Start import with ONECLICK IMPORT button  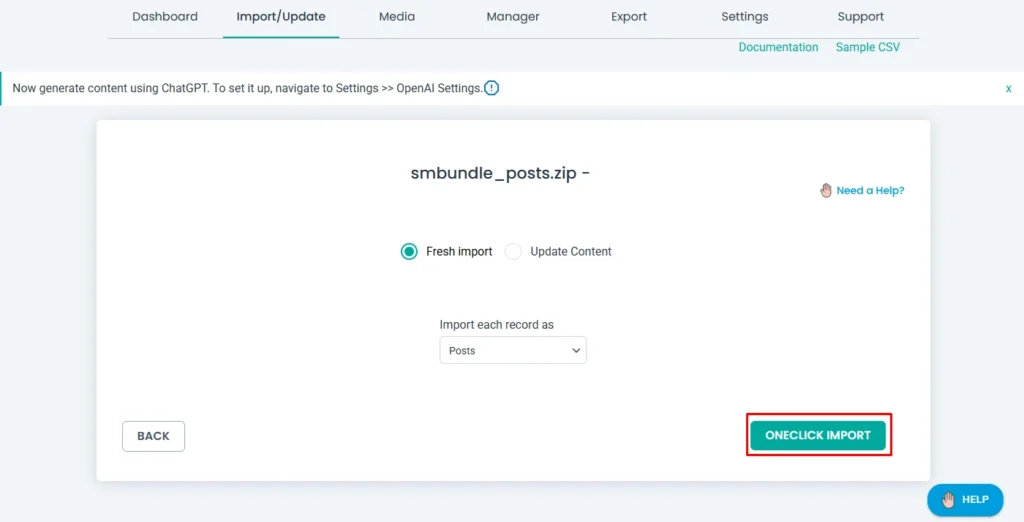pyautogui.click(x=818, y=436)
